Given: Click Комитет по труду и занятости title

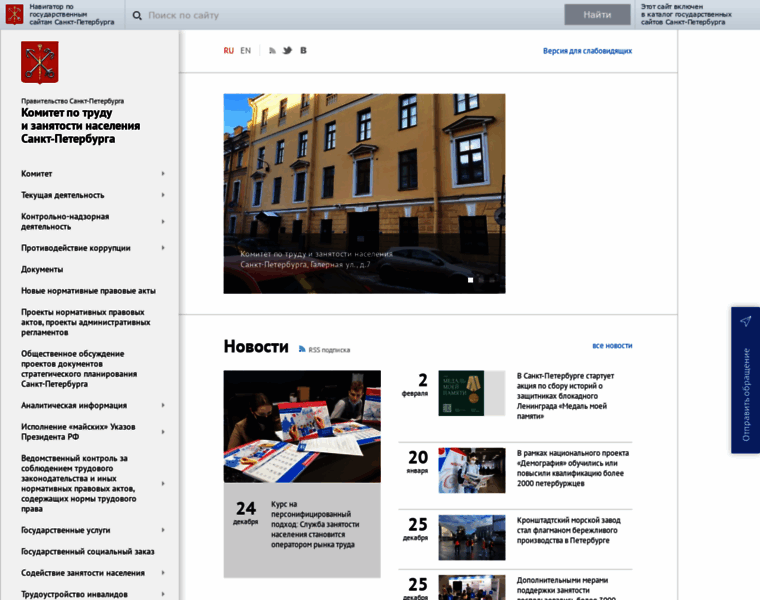Looking at the screenshot, I should 80,126.
